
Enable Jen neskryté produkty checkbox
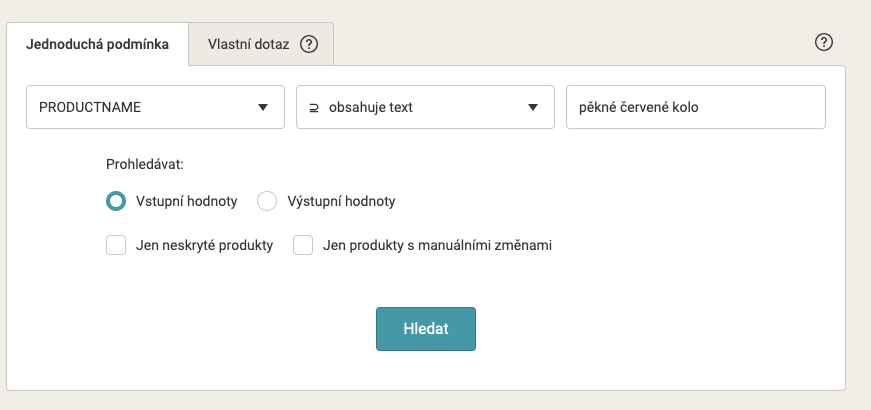(116, 245)
